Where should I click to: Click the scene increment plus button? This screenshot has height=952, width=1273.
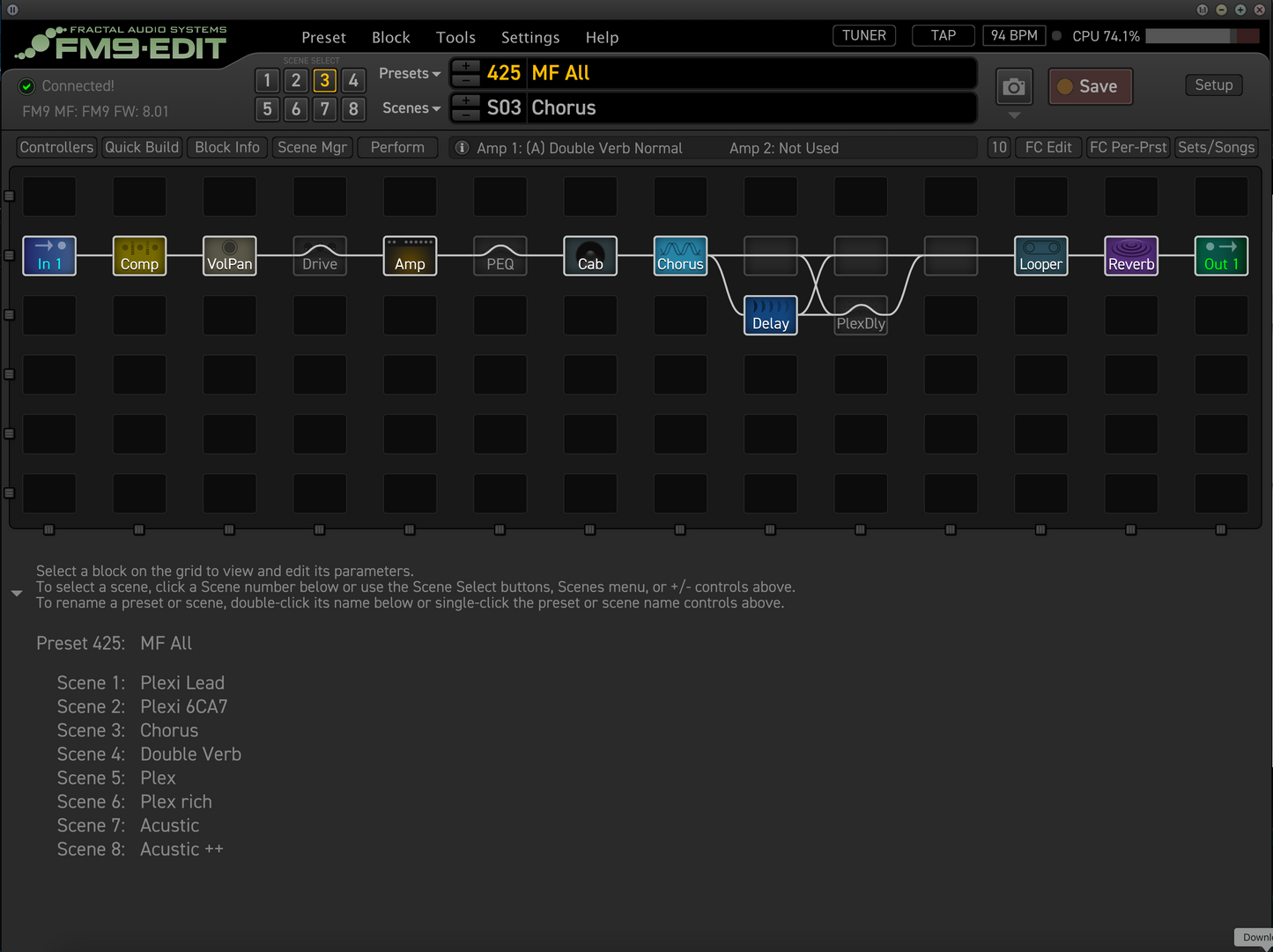466,101
